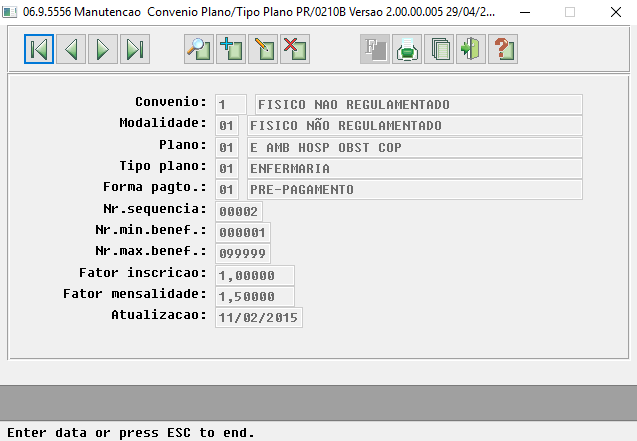Click the Modalidade: label

pos(163,123)
